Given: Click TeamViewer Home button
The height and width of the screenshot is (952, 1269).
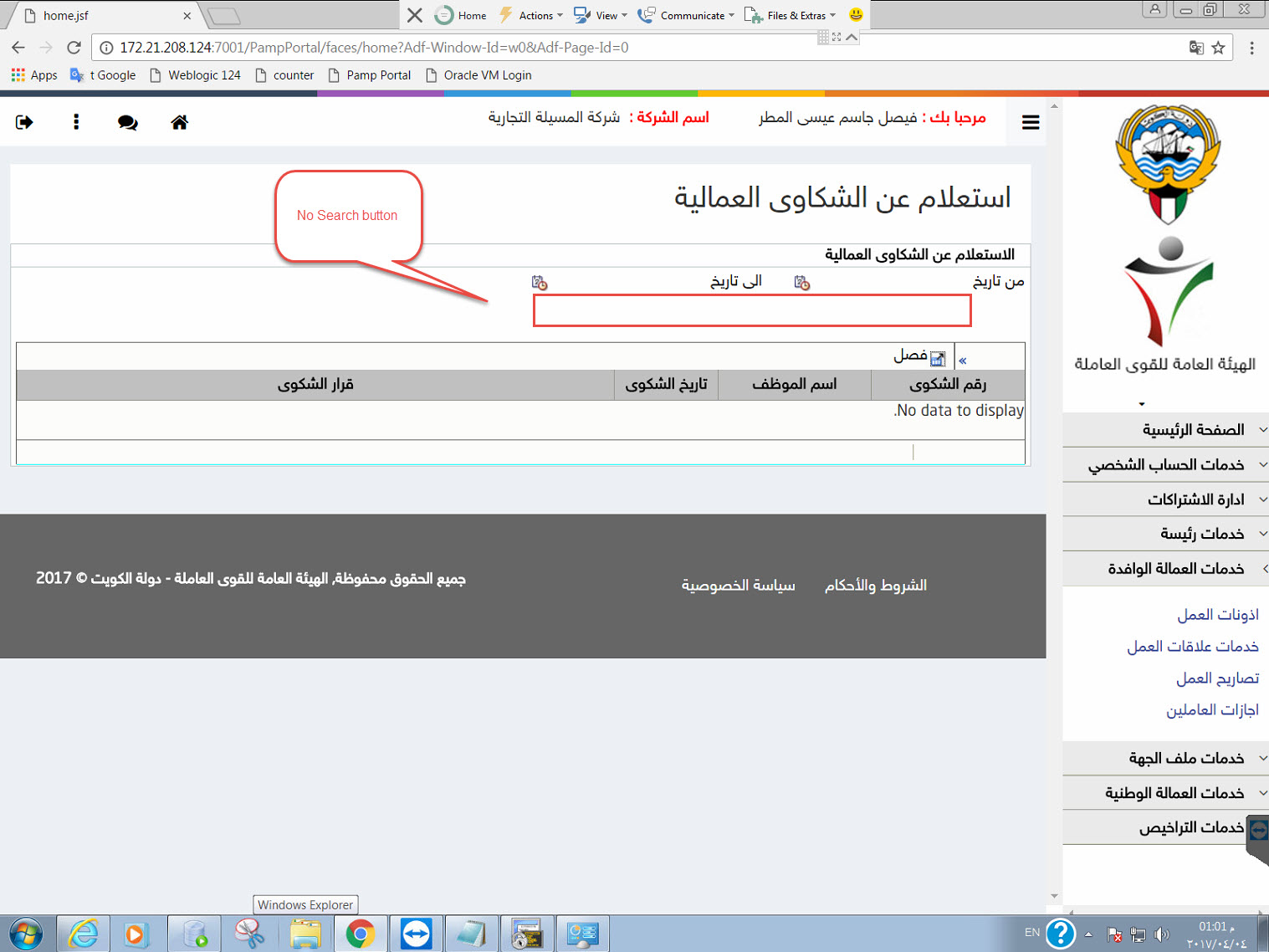Looking at the screenshot, I should click(461, 15).
